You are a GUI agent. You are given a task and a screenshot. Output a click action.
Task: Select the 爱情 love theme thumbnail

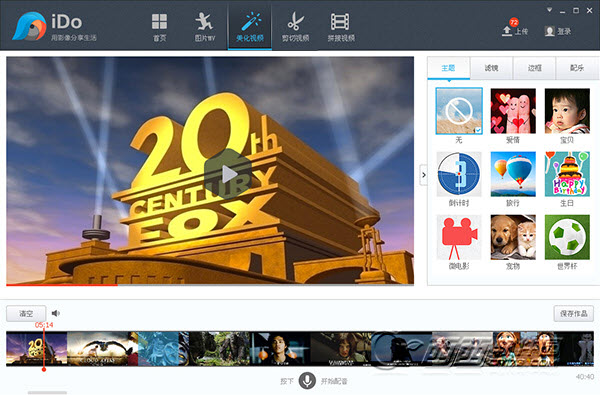point(513,111)
